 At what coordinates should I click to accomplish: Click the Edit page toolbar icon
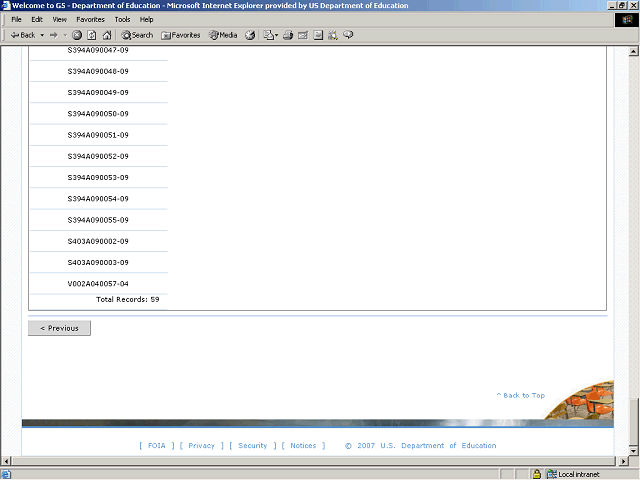point(303,35)
